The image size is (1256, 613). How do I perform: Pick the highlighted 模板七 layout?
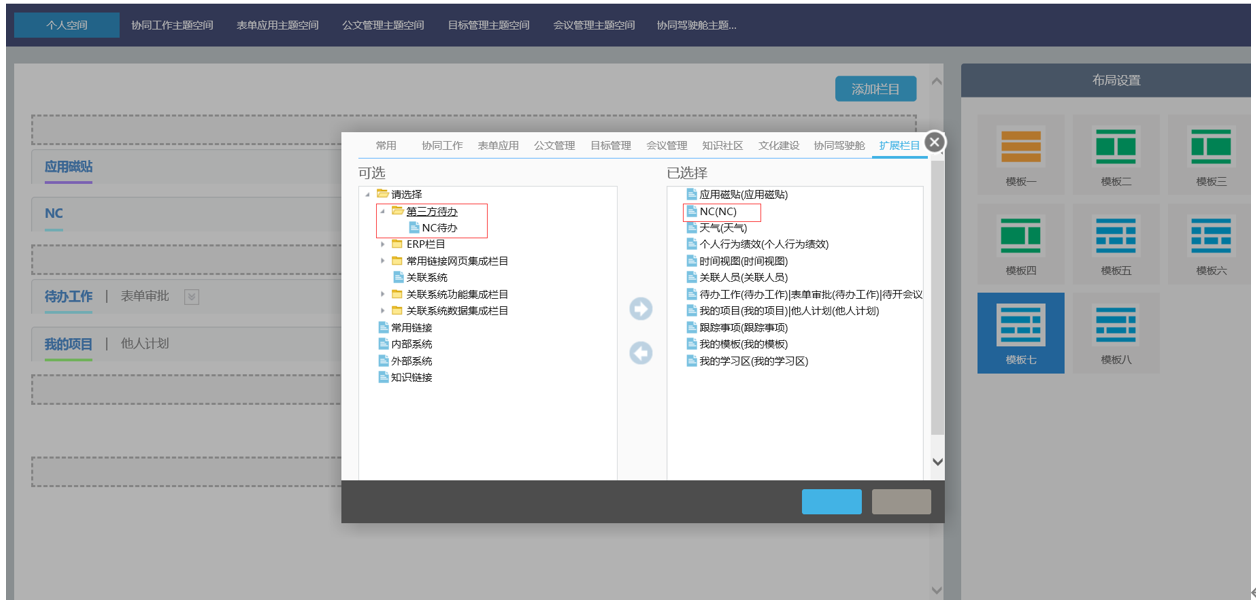(x=1021, y=333)
